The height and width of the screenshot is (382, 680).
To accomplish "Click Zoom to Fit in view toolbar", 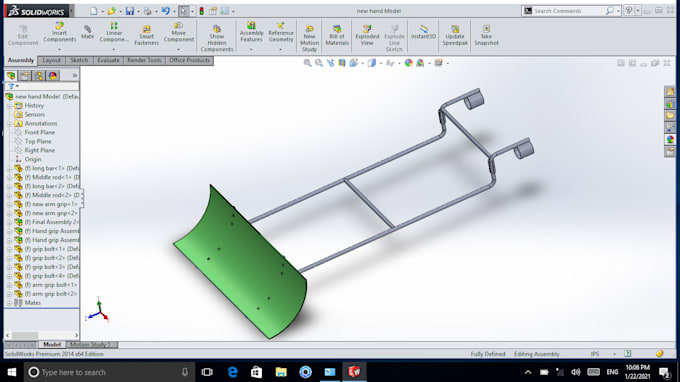I will pyautogui.click(x=307, y=63).
